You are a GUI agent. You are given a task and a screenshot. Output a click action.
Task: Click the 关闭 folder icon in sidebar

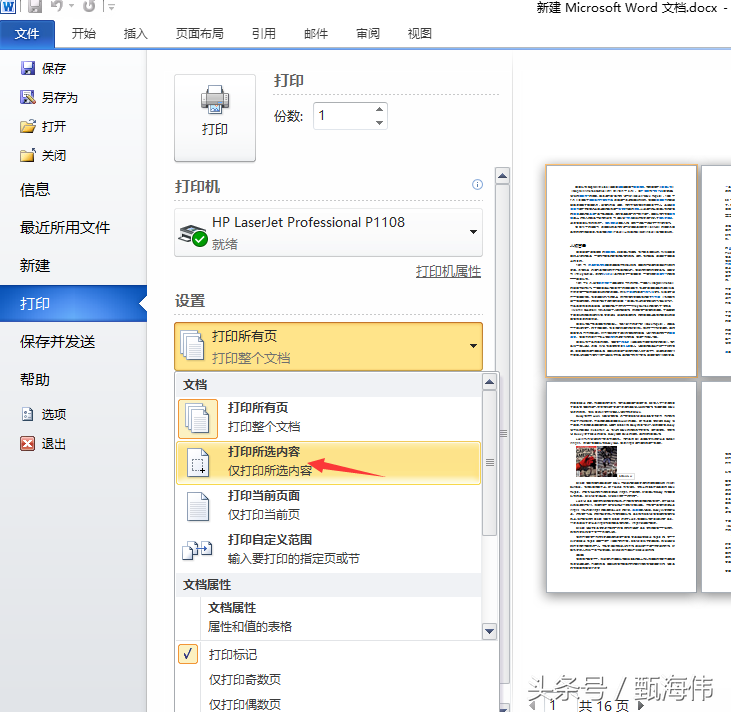pos(28,155)
